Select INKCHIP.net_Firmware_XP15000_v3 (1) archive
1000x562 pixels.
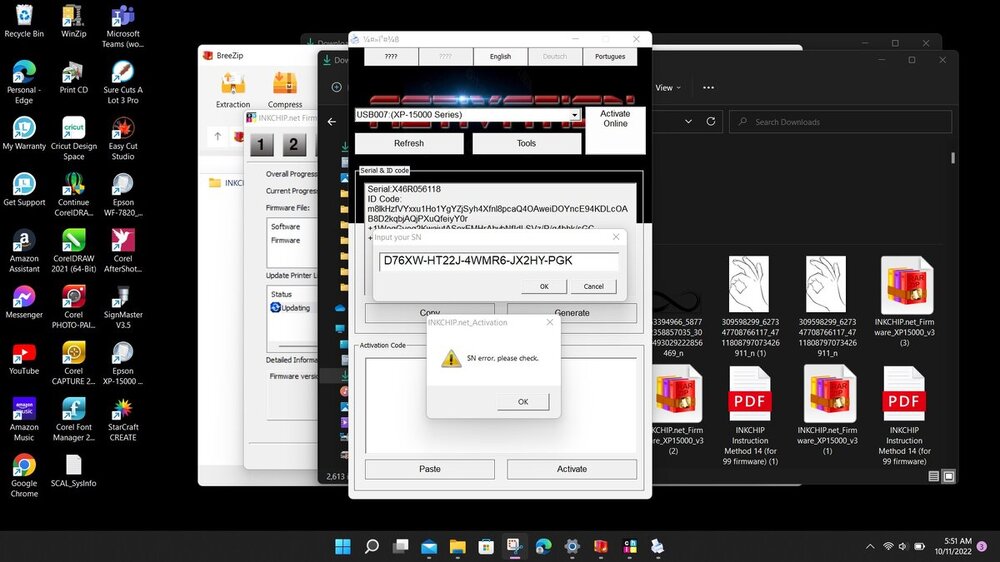click(827, 410)
